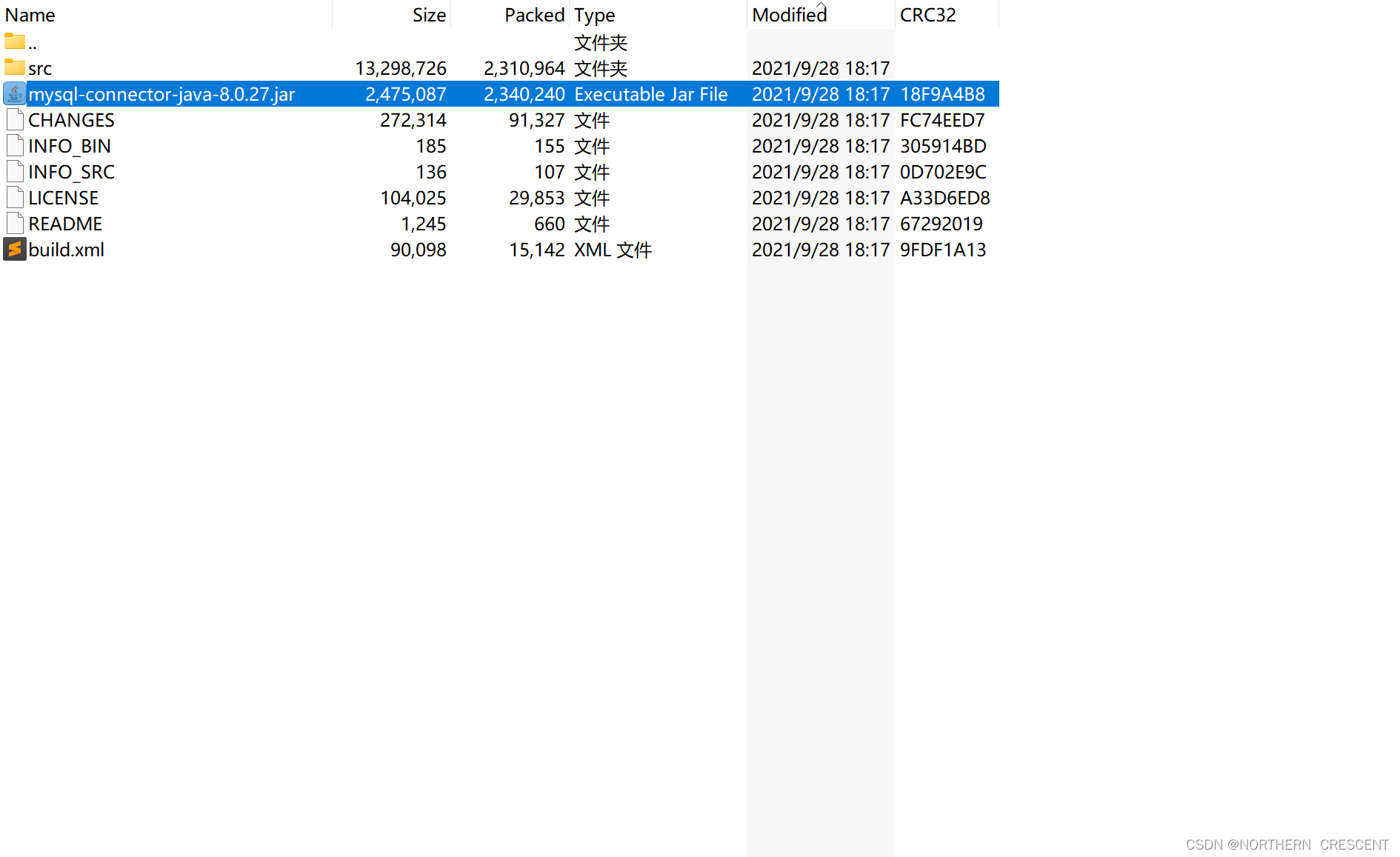Click packed value 2,340,240 of the jar

[x=524, y=94]
